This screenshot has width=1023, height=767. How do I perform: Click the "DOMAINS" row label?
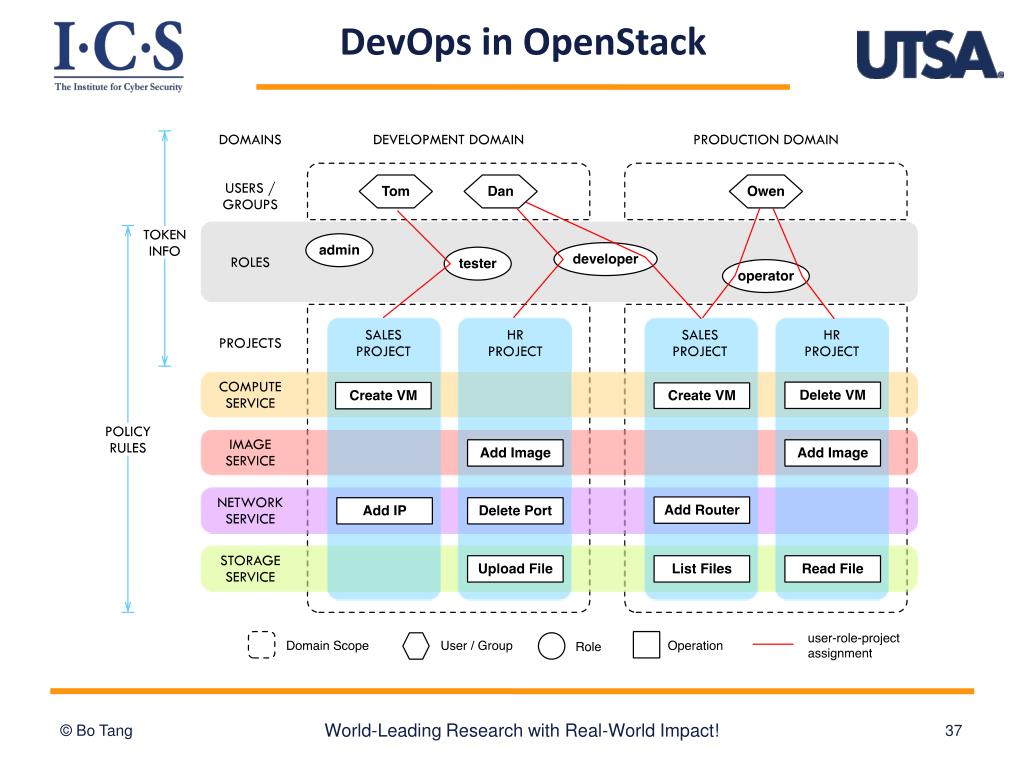[x=250, y=140]
